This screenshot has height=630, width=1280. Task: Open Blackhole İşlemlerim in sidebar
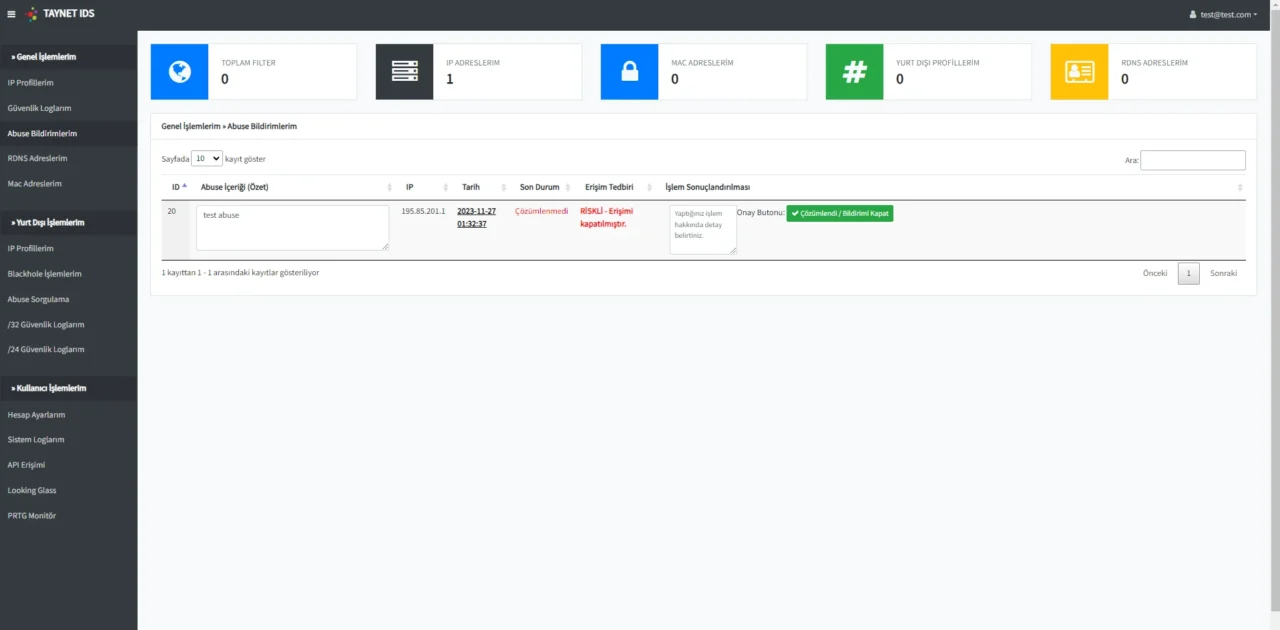(45, 273)
